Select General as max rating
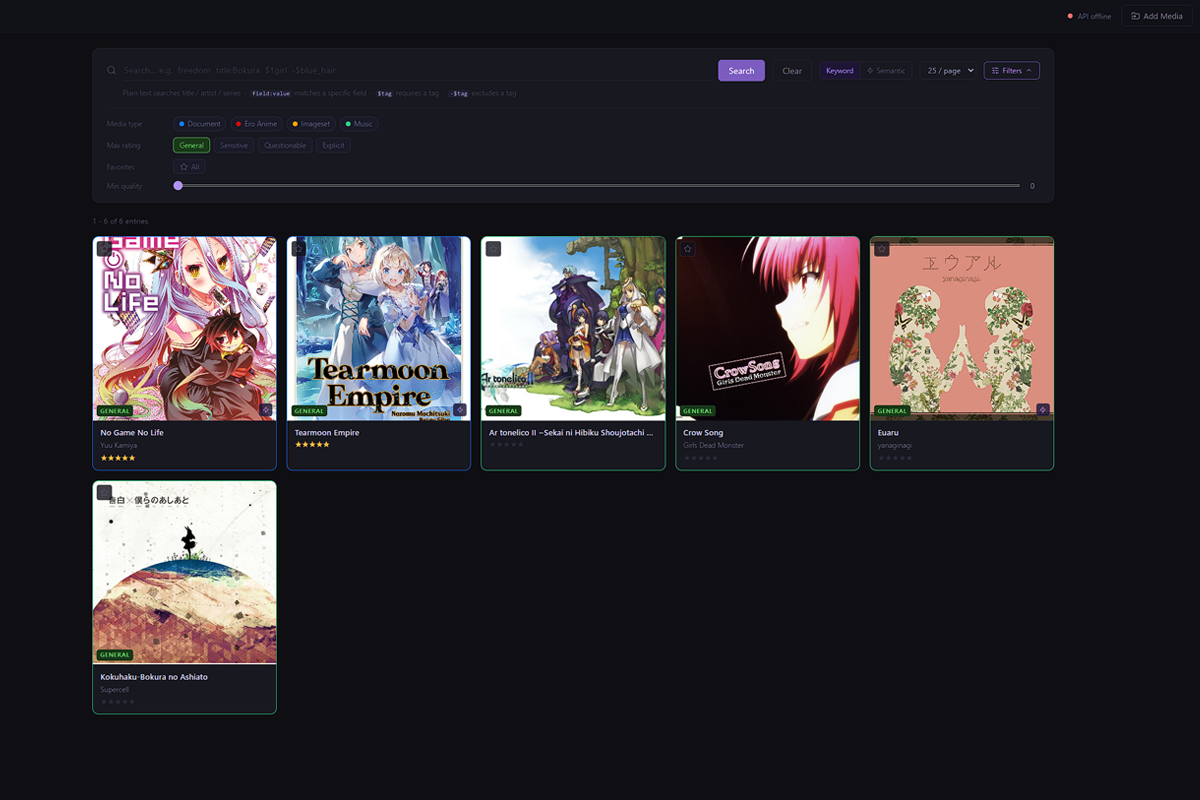 click(191, 145)
